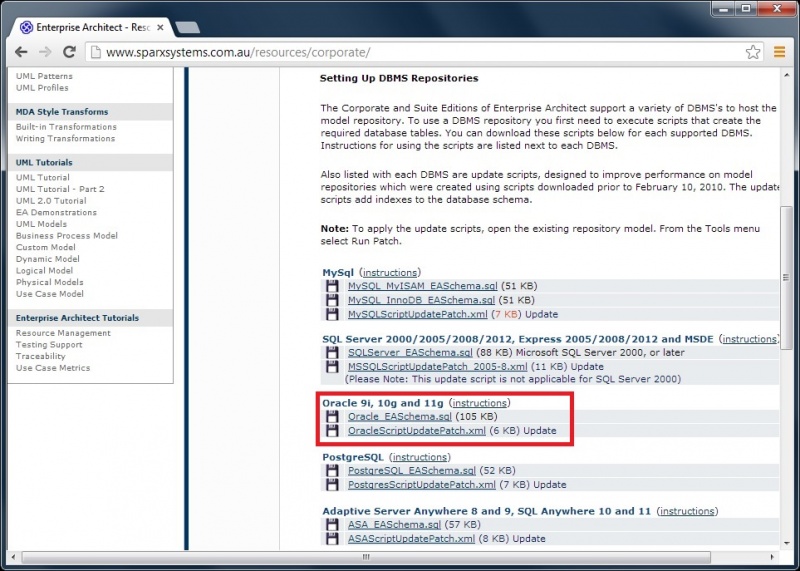
Task: Open UML Patterns sidebar link
Action: point(44,76)
